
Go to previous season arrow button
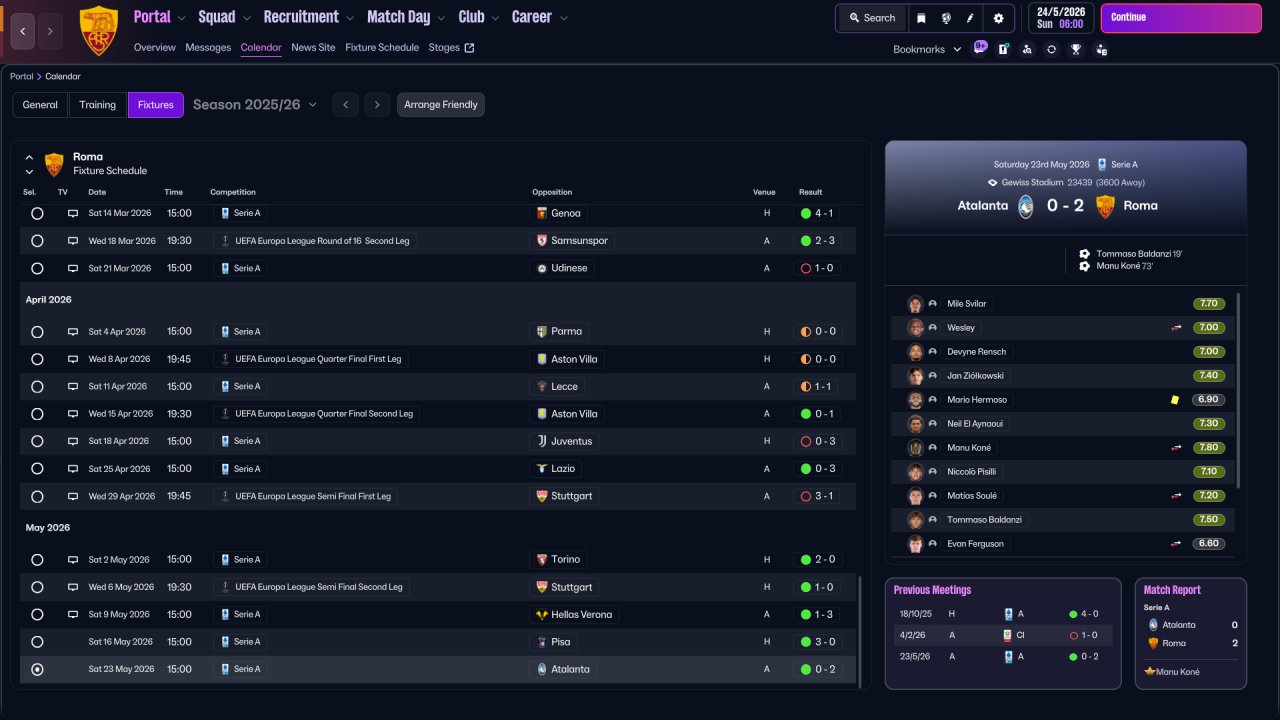(346, 105)
